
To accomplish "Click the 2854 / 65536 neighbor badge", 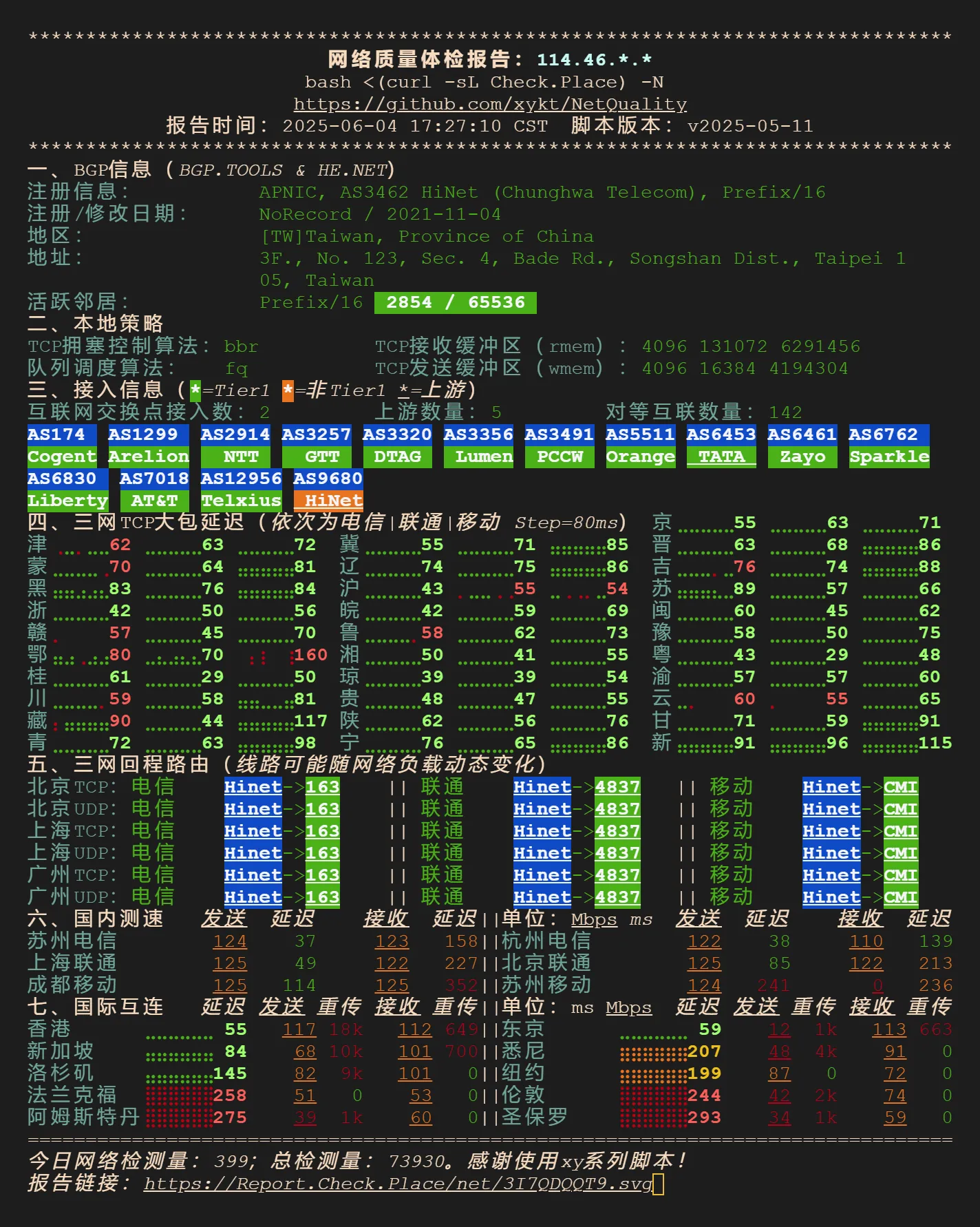I will [x=456, y=302].
